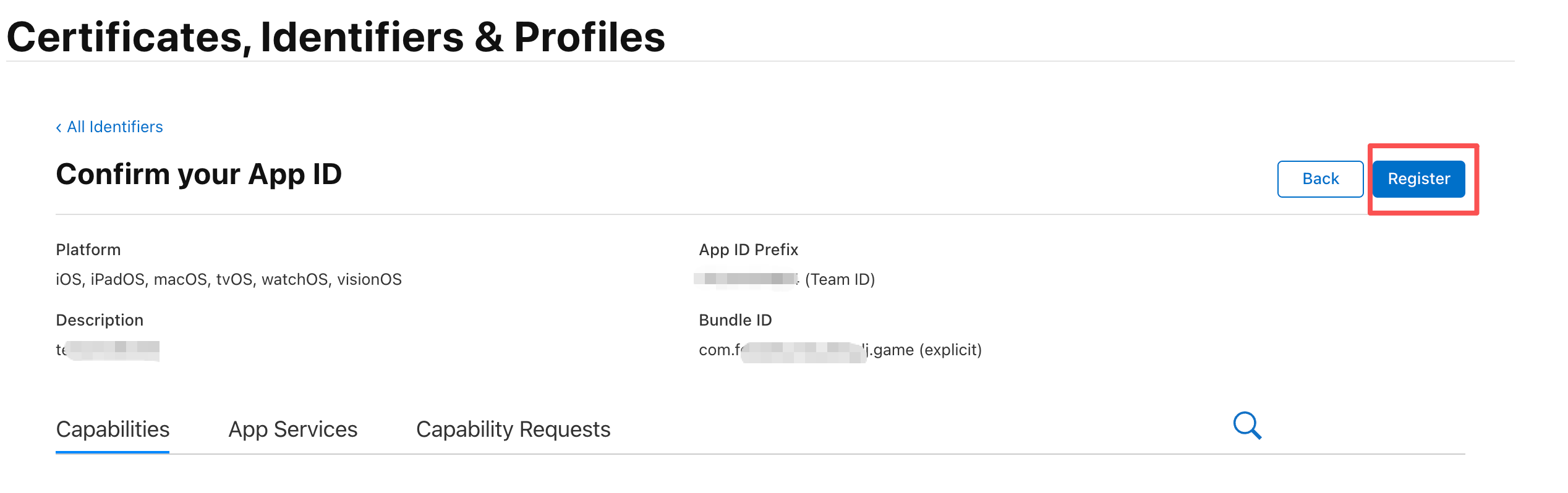Screen dimensions: 1568x493
Task: Click the Certificates, Identifiers & Profiles title
Action: point(336,37)
